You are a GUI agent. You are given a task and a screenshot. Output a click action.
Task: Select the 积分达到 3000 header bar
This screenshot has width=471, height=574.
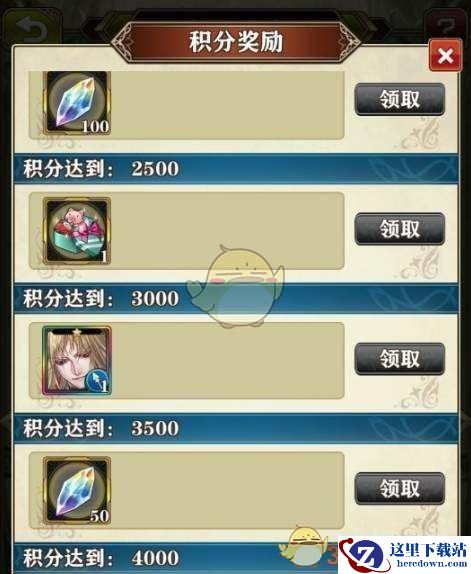(236, 299)
